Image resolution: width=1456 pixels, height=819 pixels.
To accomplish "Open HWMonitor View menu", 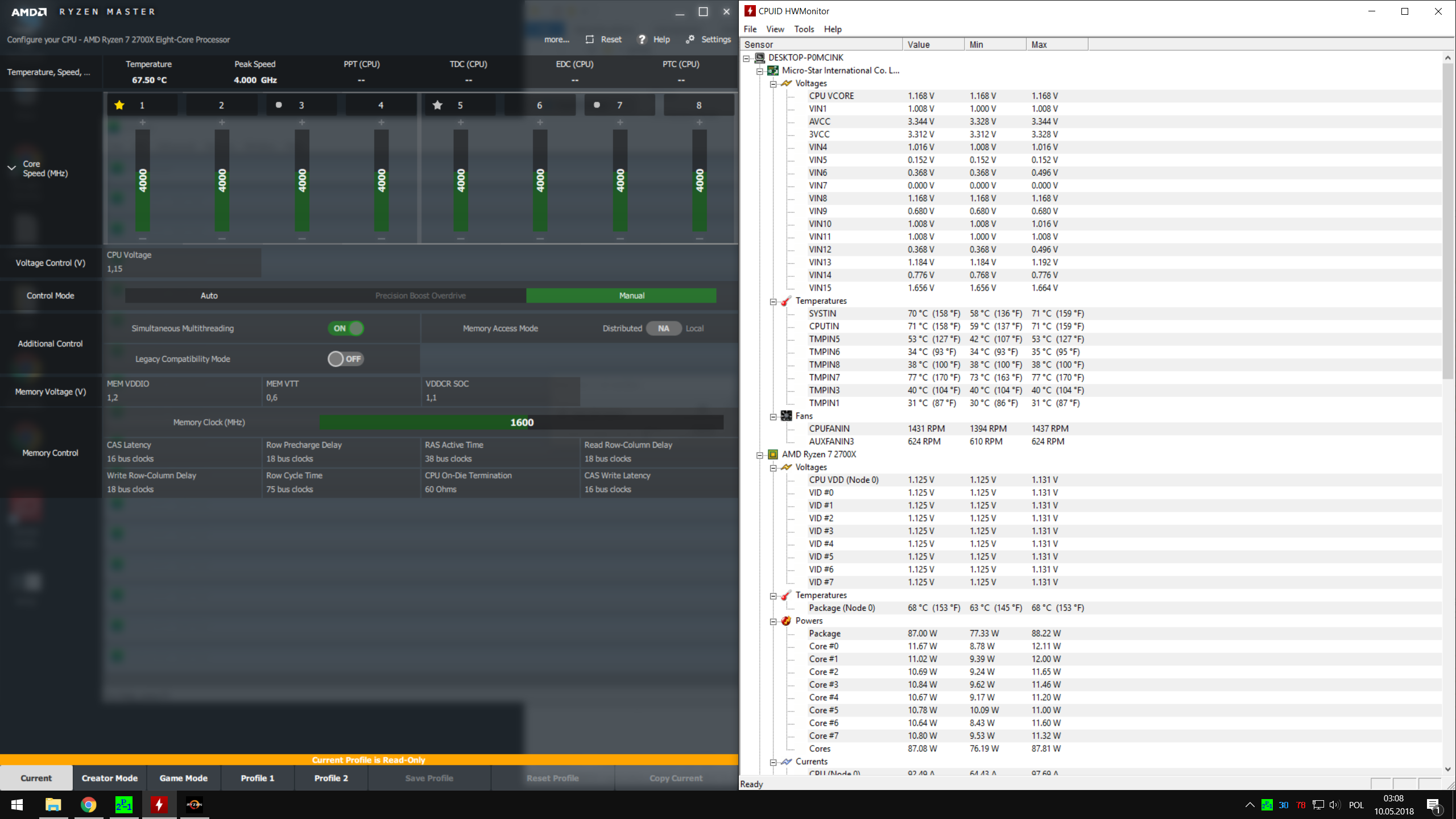I will coord(775,29).
